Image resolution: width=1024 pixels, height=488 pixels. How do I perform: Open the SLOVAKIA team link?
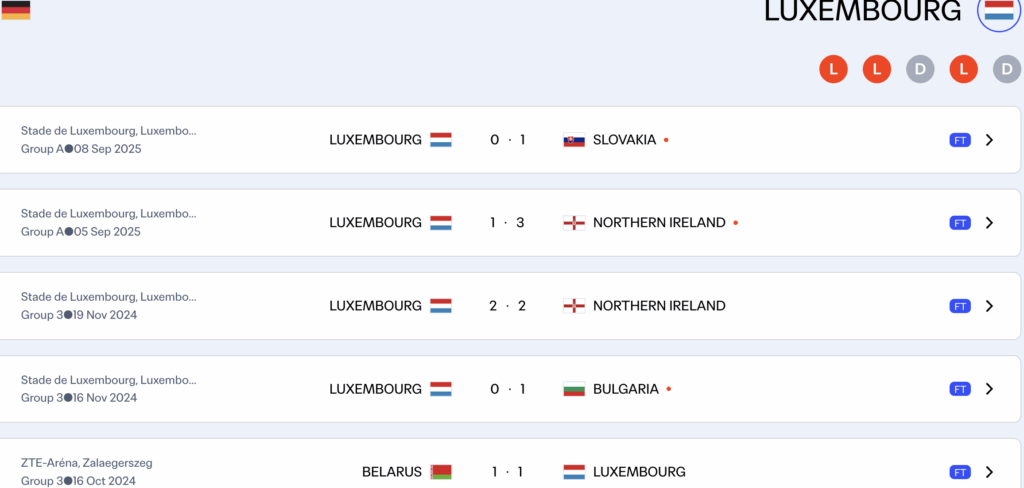pos(624,140)
